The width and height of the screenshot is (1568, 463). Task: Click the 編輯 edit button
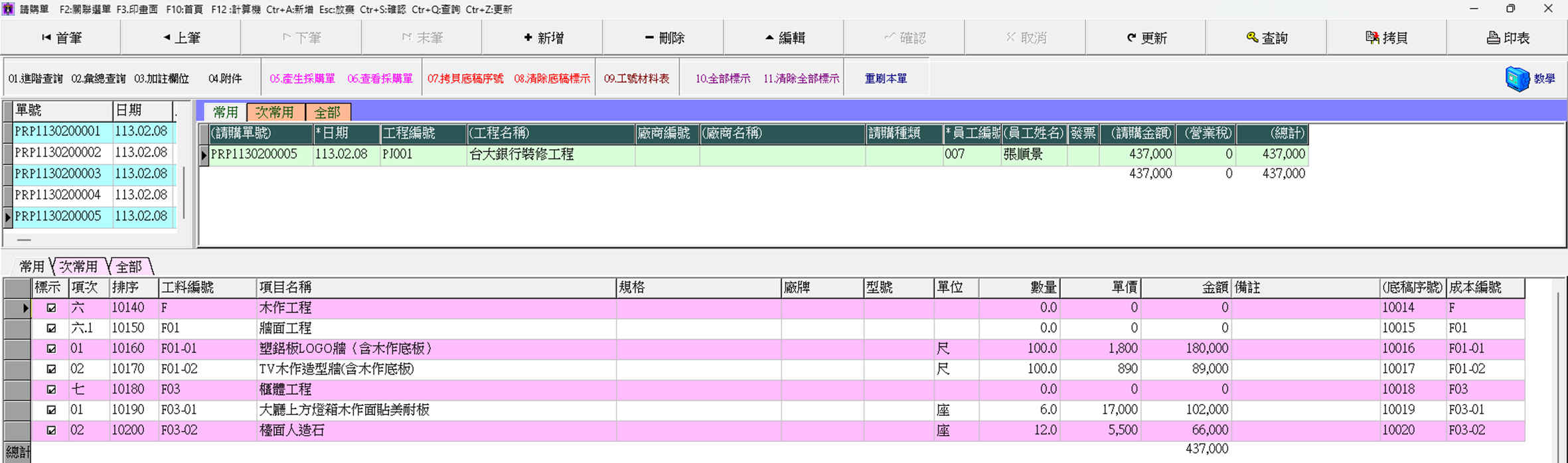click(x=784, y=38)
